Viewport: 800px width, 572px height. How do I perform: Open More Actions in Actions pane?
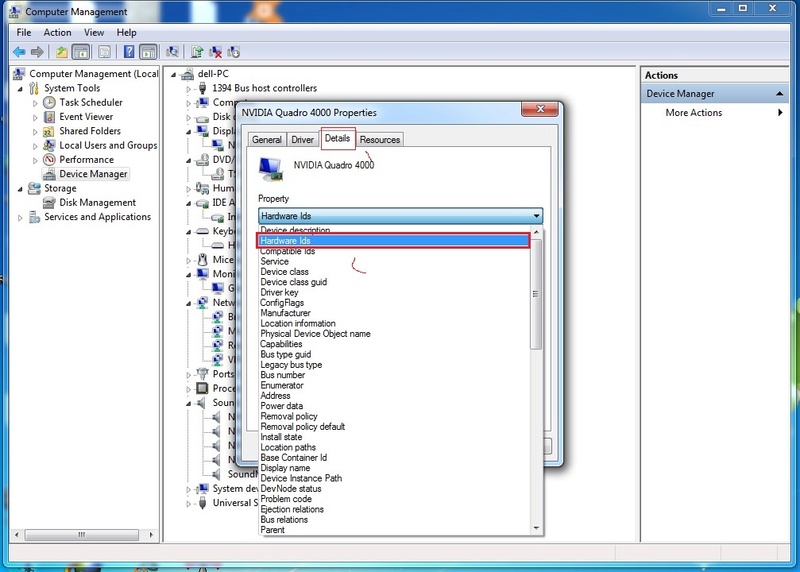click(694, 113)
